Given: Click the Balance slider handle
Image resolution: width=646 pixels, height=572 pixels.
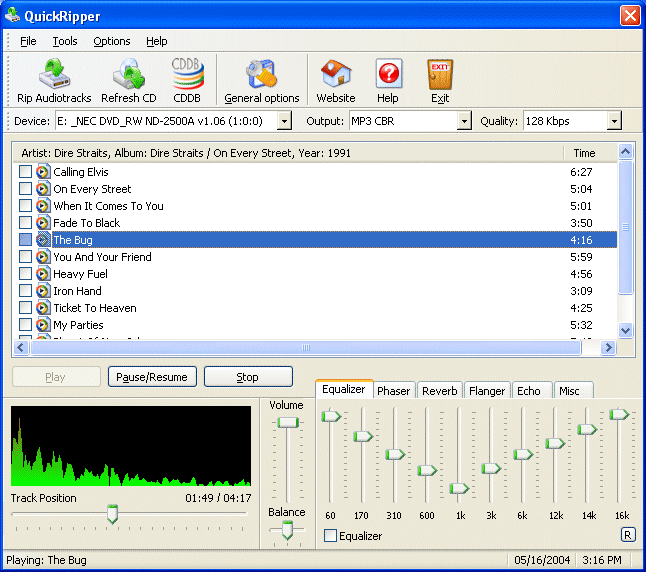Looking at the screenshot, I should point(287,530).
